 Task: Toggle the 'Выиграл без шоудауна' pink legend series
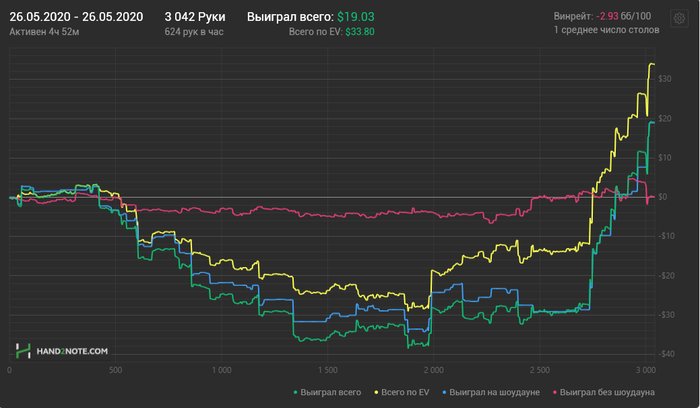tap(604, 392)
